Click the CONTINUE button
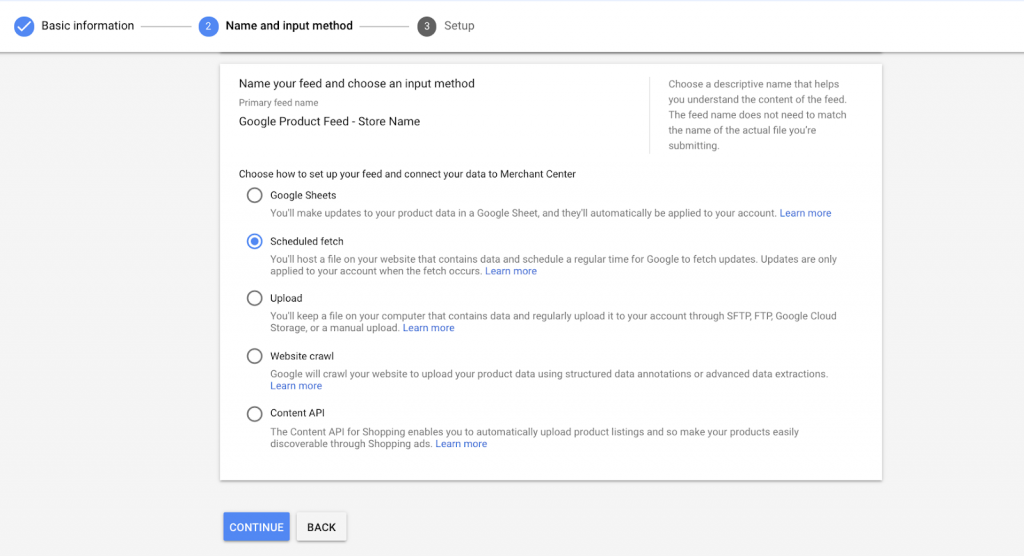This screenshot has height=556, width=1024. (x=256, y=527)
